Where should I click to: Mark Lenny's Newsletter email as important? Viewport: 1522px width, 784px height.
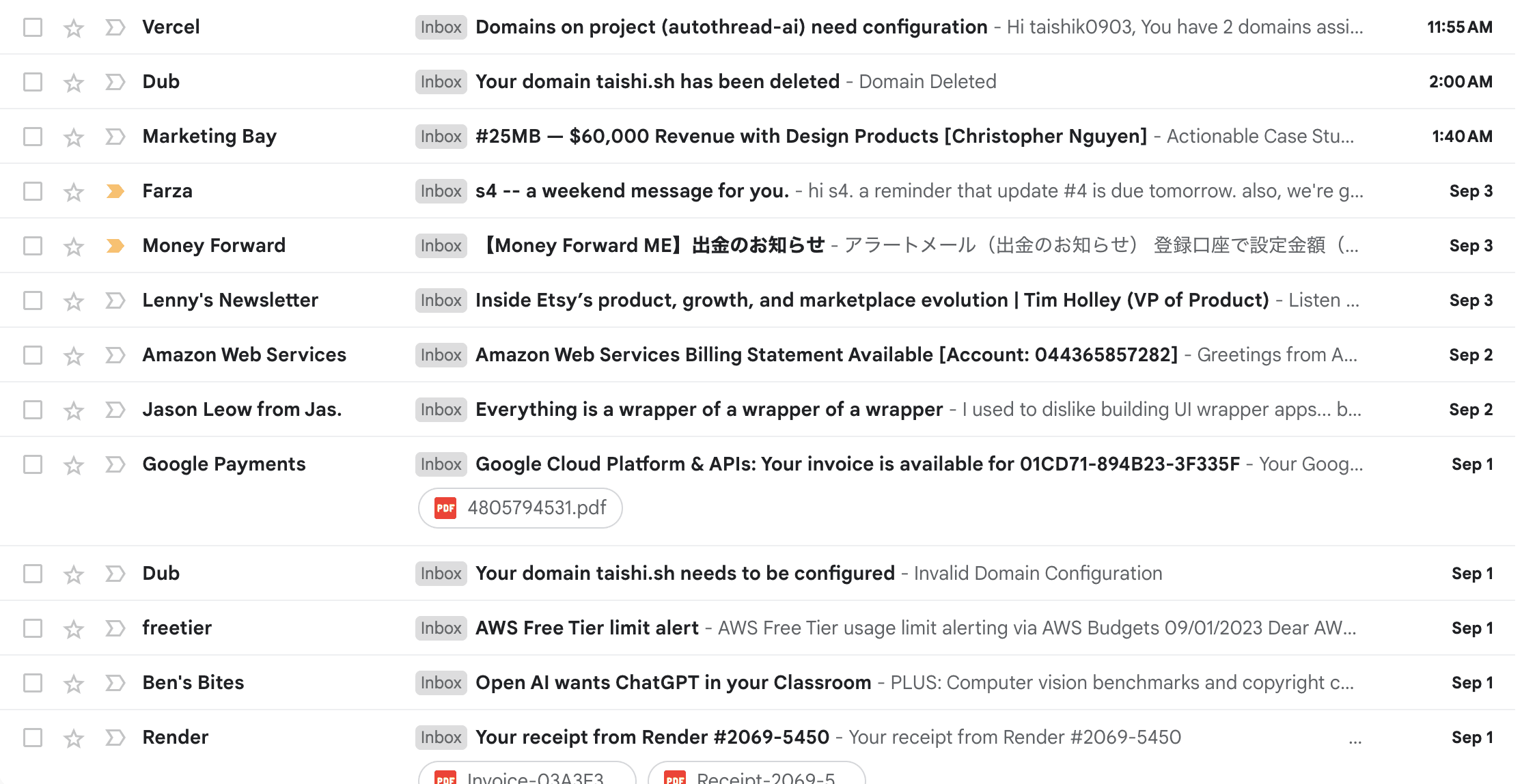click(x=115, y=300)
